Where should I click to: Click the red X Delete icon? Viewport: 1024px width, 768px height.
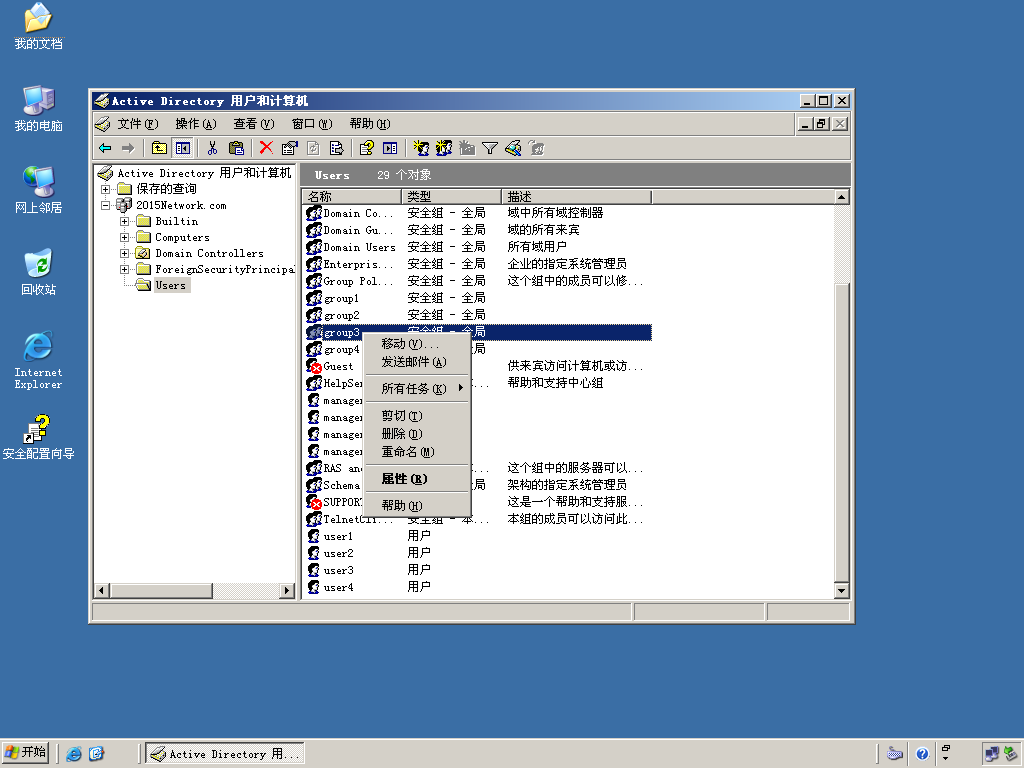(x=266, y=148)
